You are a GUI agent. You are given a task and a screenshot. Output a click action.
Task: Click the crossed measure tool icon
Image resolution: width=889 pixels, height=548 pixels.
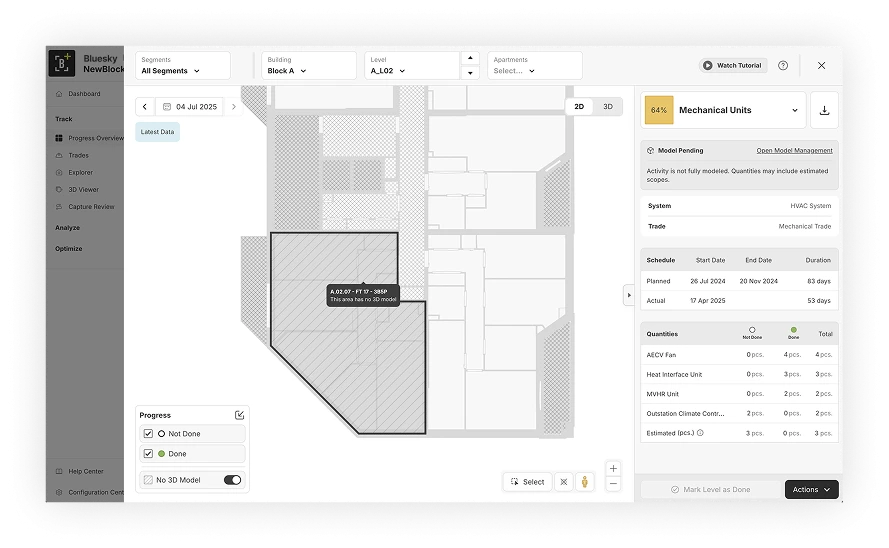(564, 482)
